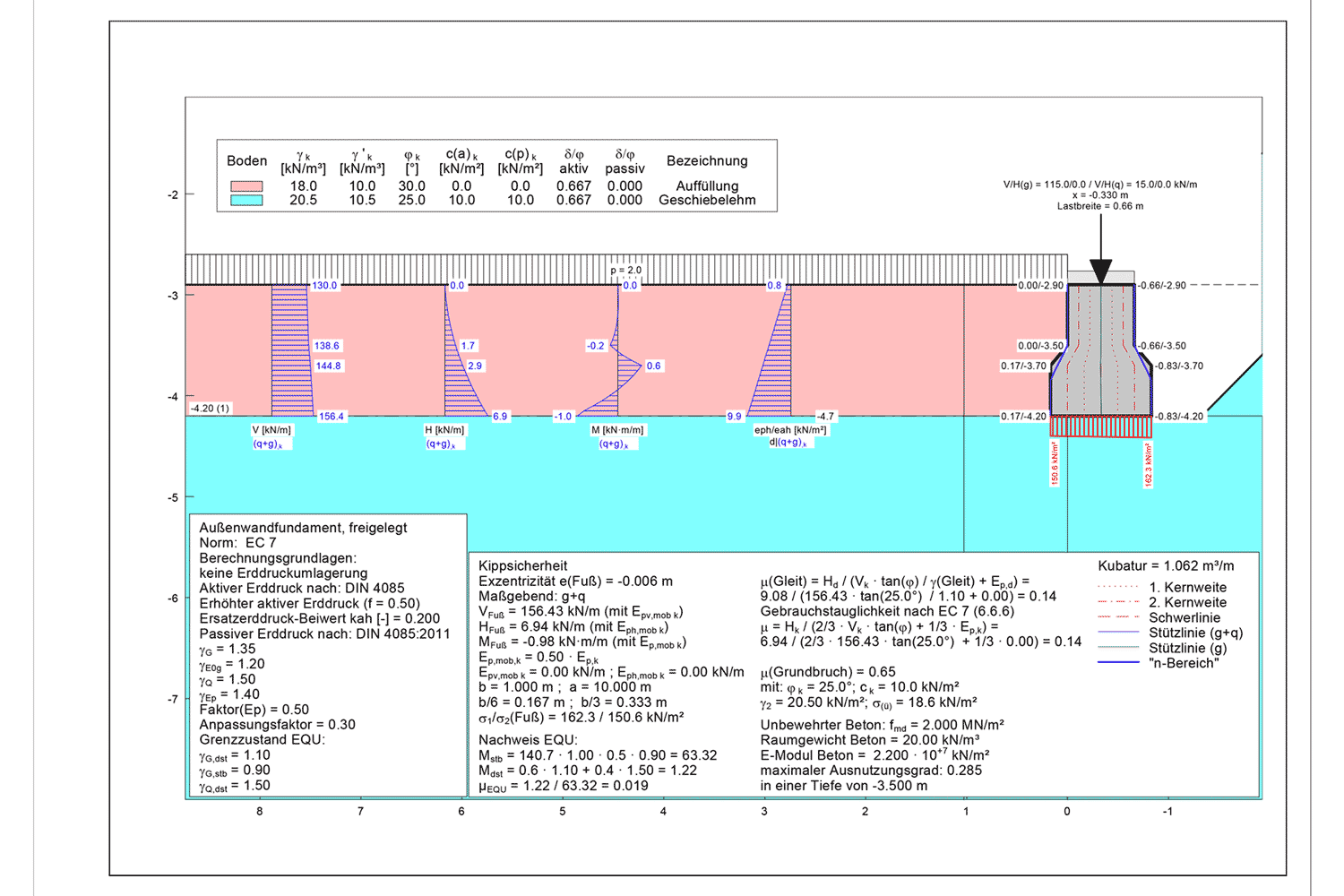Click the cyan Geschiebelehm soil color swatch

246,201
